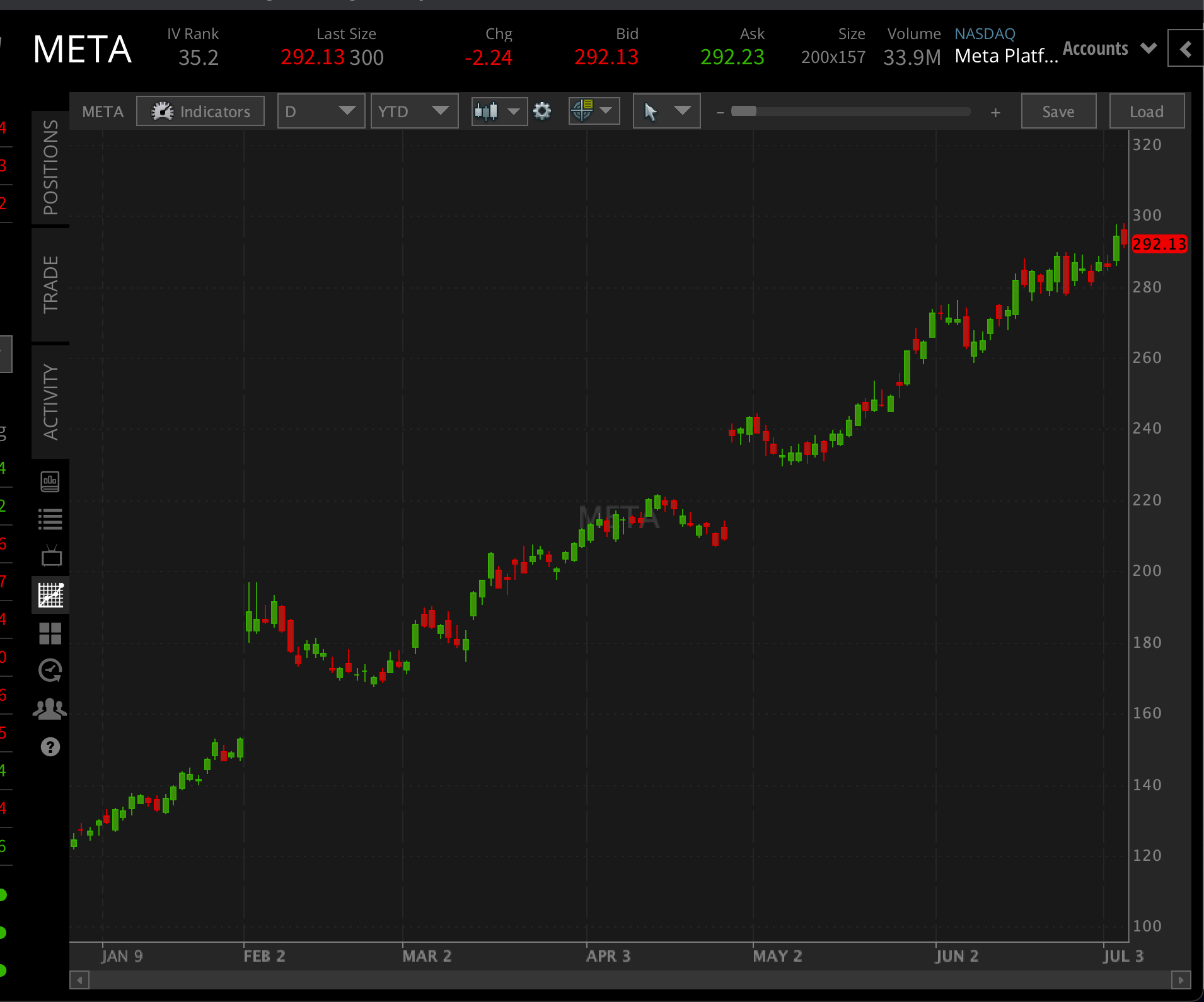Expand the Accounts dropdown chevron
The width and height of the screenshot is (1204, 1002).
coord(1149,48)
